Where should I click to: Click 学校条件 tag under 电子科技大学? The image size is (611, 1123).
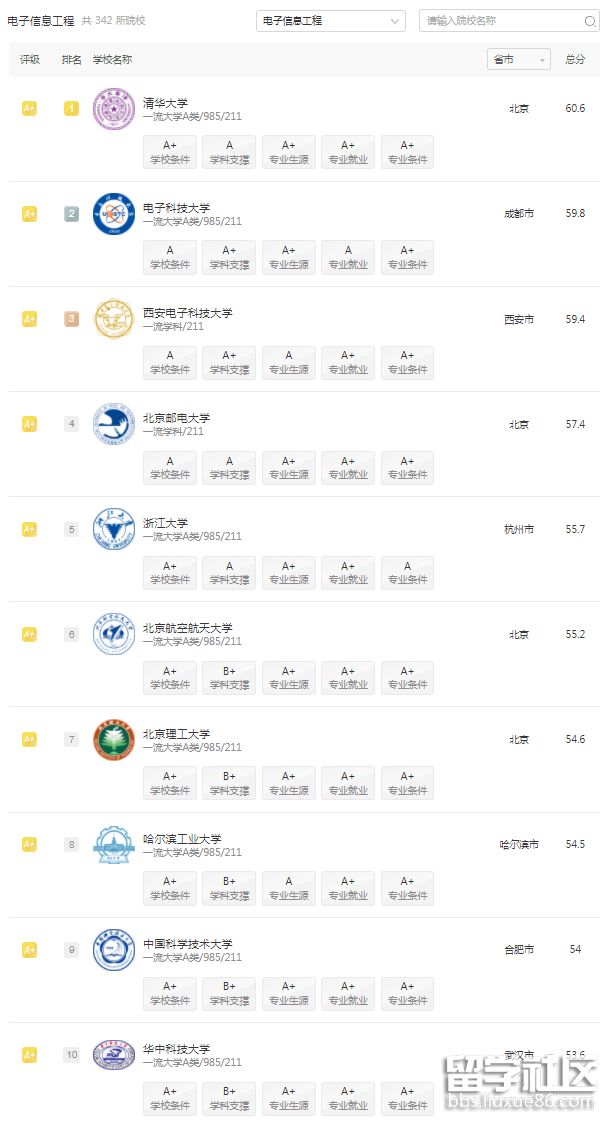pyautogui.click(x=170, y=257)
